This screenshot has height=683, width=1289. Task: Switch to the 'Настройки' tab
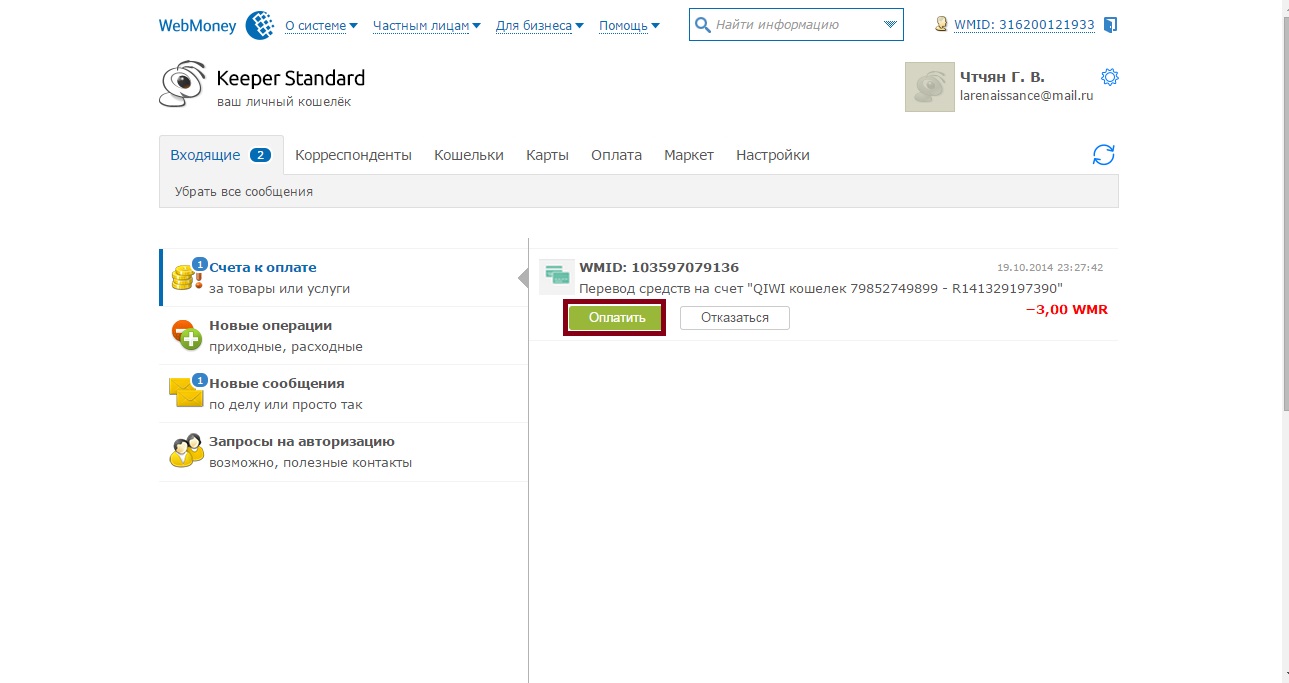pos(773,155)
